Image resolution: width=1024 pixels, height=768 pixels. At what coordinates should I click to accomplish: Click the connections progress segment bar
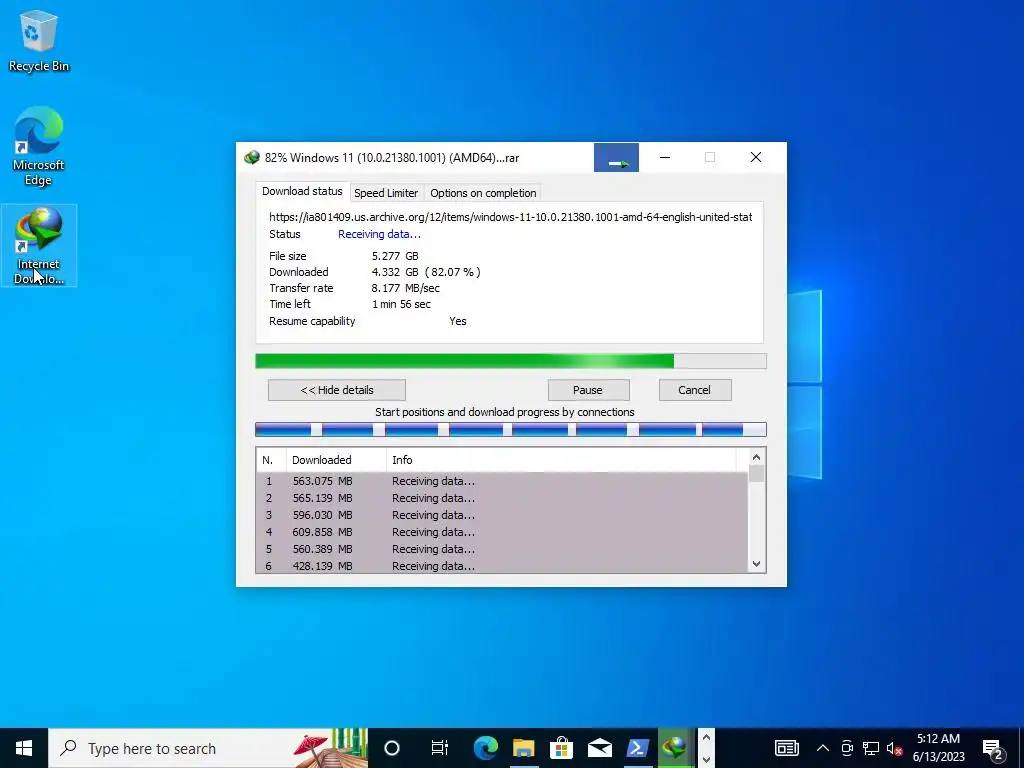511,429
